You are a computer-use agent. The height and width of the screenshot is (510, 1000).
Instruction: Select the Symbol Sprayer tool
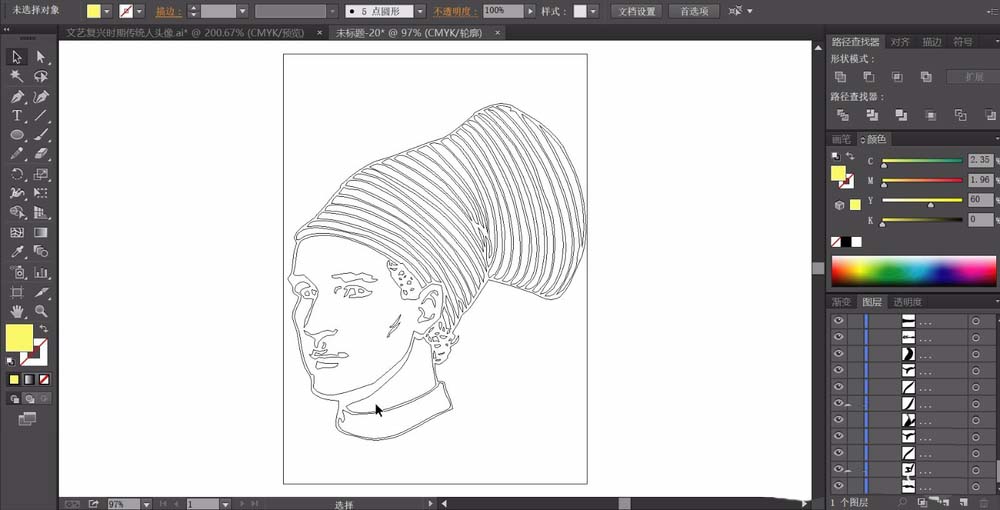(17, 272)
